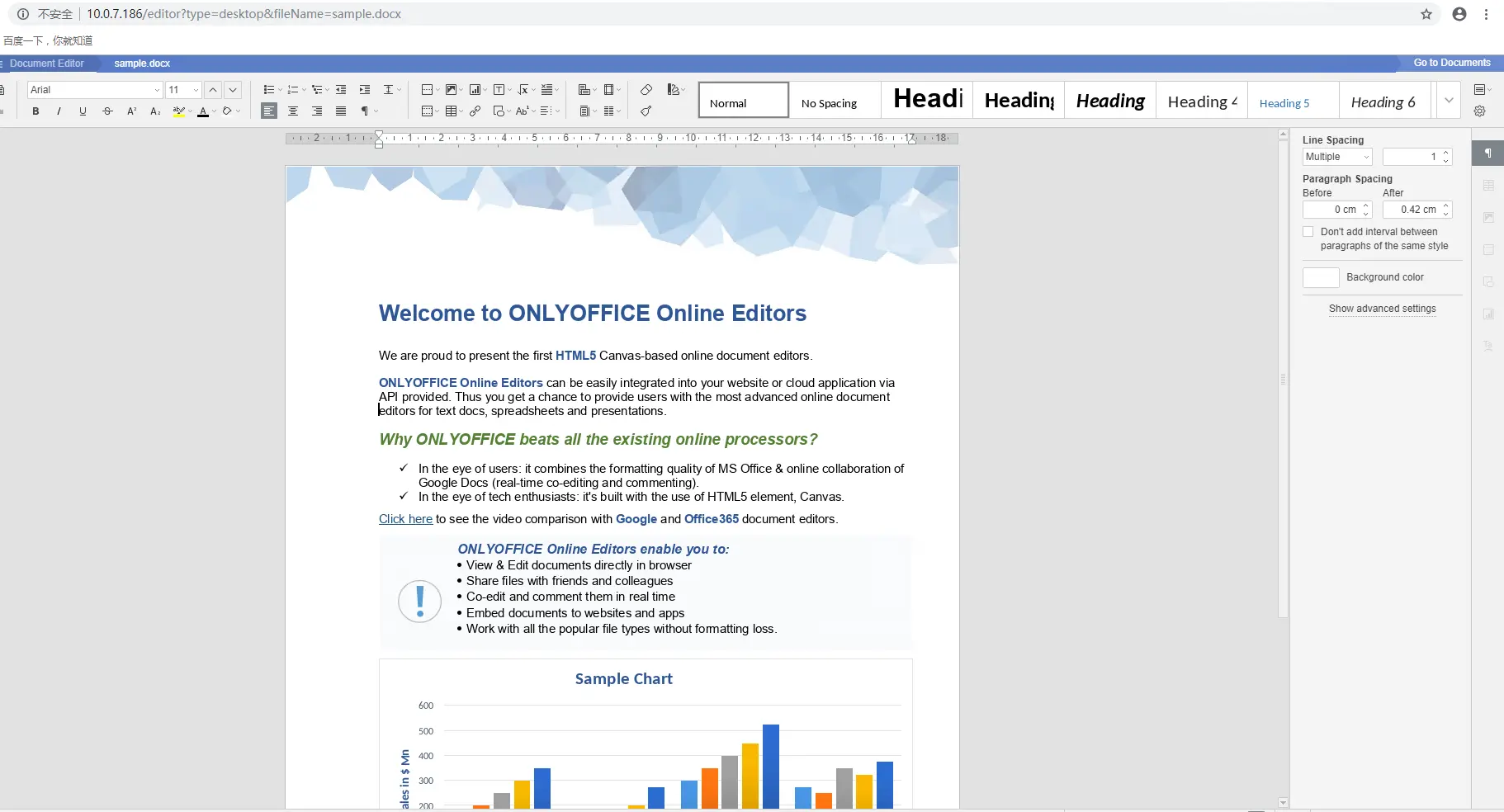Open the numbering style dropdown arrow
The height and width of the screenshot is (812, 1504).
(x=304, y=90)
